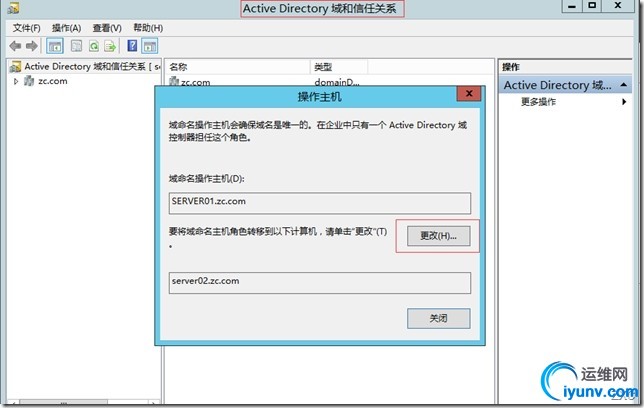Click the zc.com domain icon in list pane
Viewport: 644px width, 408px height.
[174, 81]
